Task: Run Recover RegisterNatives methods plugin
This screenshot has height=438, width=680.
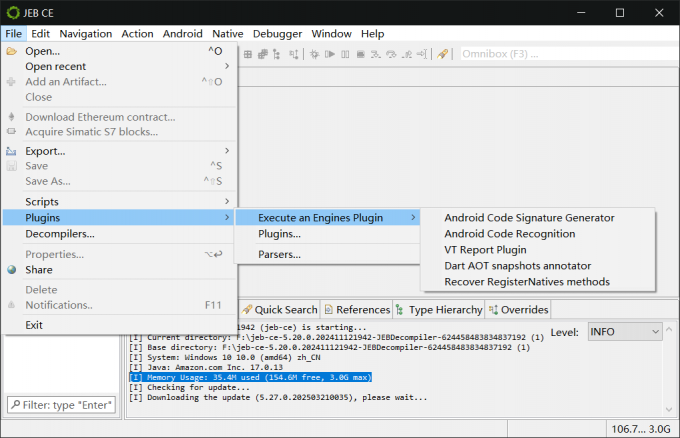Action: [x=538, y=282]
